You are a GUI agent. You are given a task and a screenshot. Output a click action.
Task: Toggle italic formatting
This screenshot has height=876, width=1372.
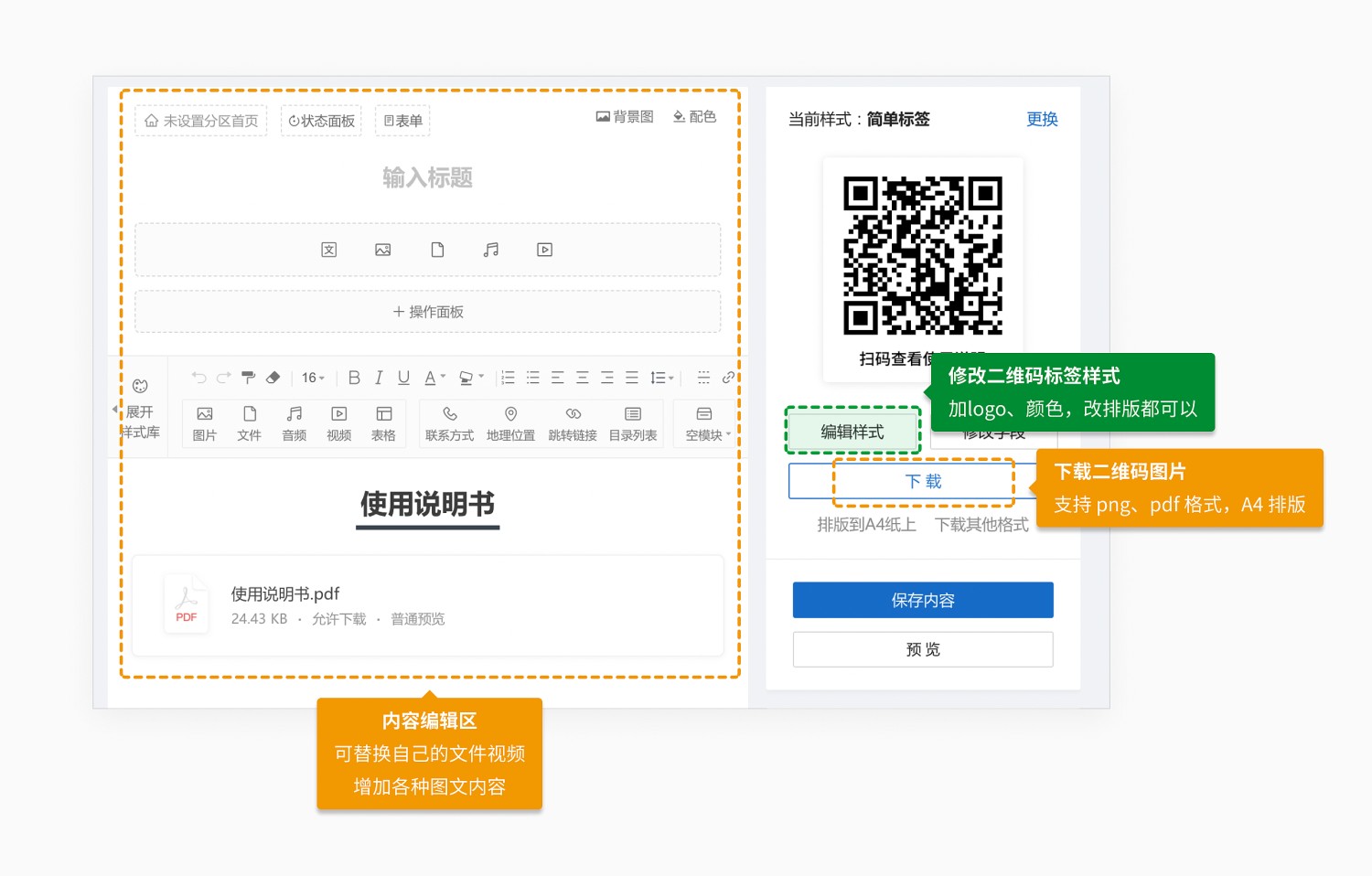[379, 378]
